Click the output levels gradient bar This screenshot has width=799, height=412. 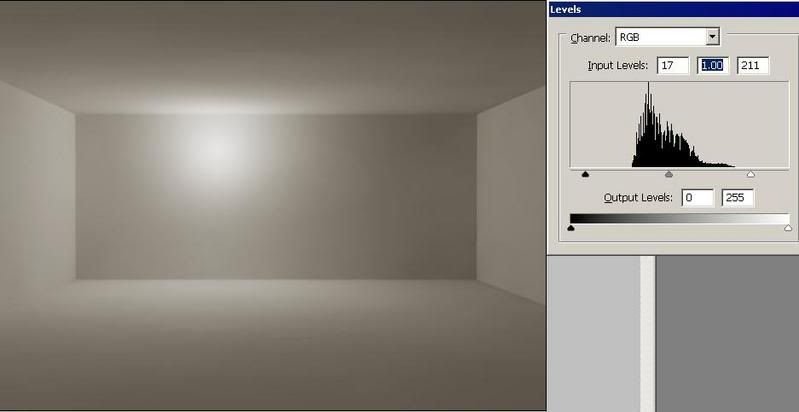click(679, 218)
